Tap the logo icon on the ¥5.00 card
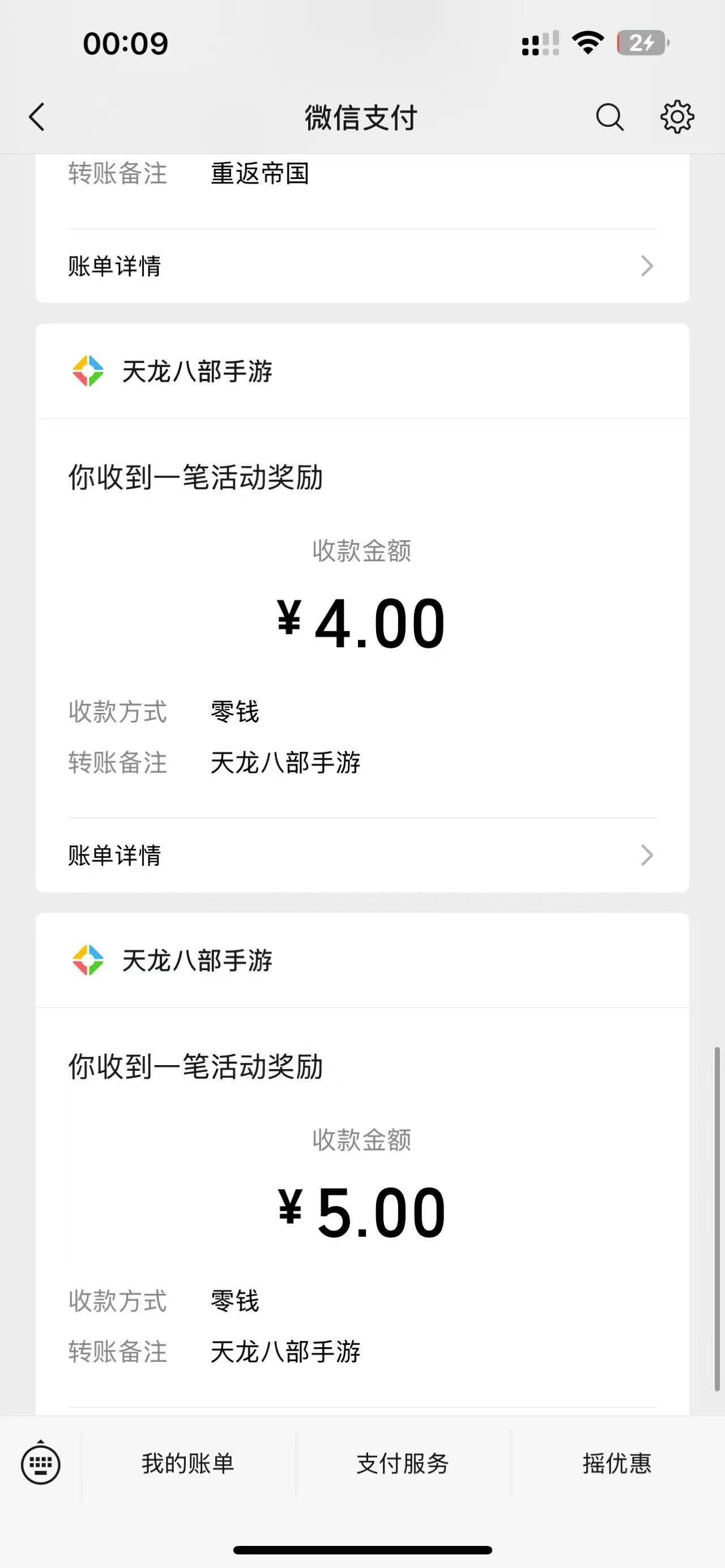 click(88, 960)
